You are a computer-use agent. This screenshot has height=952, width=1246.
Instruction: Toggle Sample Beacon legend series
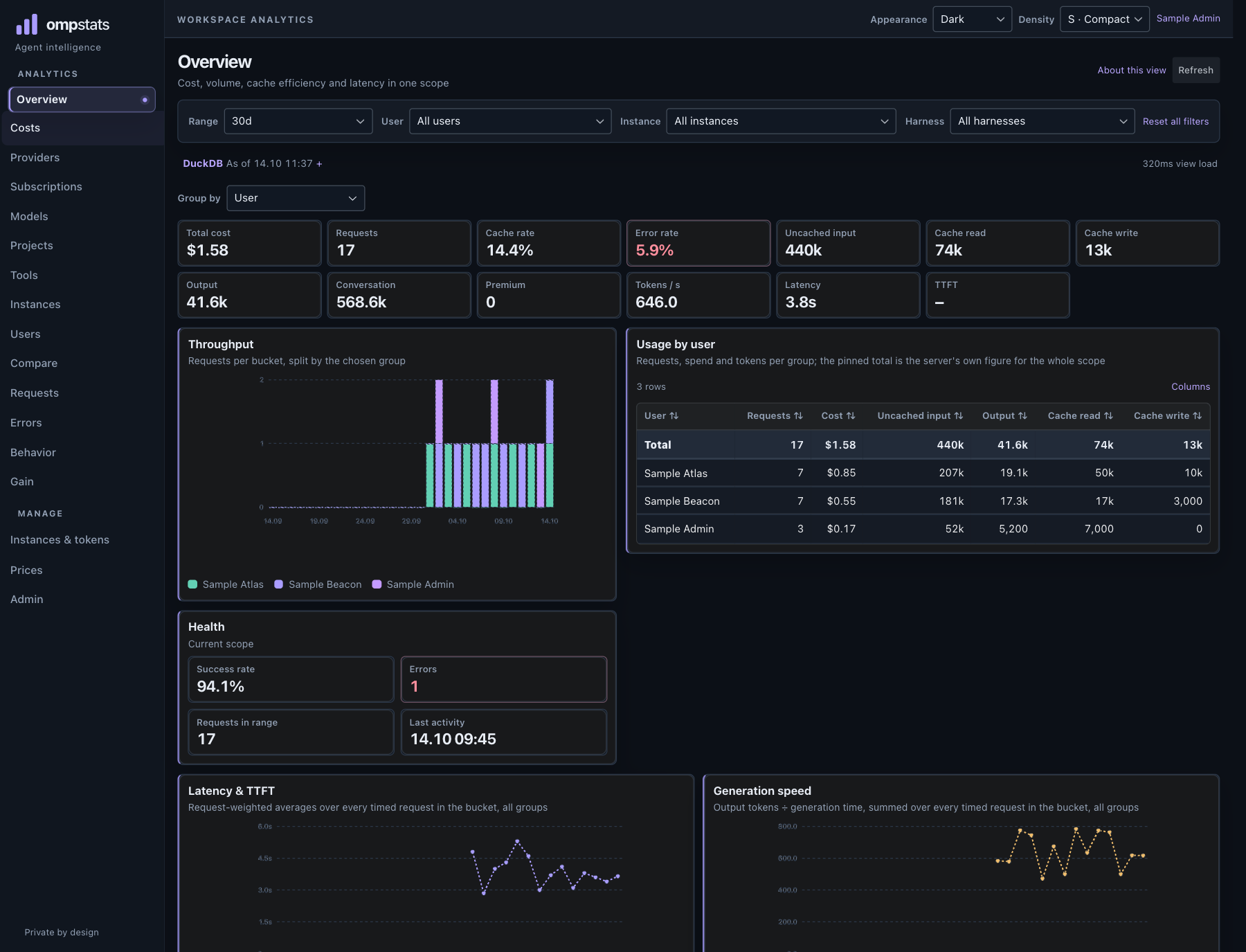(x=318, y=584)
